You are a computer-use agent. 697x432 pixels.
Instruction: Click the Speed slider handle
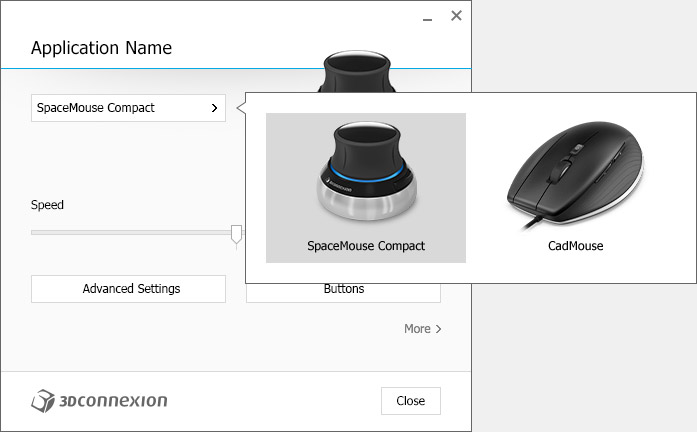pos(236,233)
